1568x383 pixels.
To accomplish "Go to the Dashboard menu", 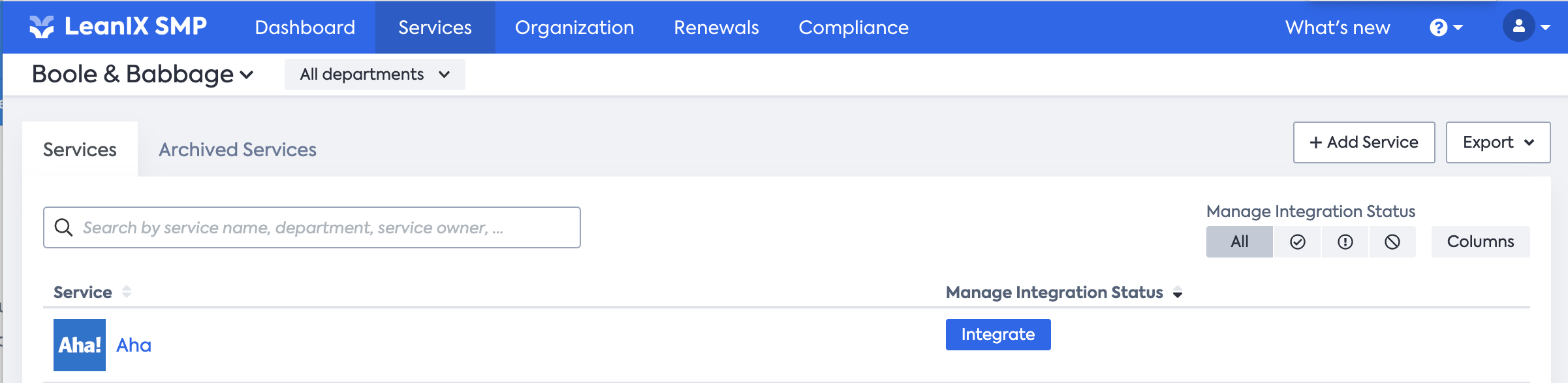I will [x=305, y=27].
